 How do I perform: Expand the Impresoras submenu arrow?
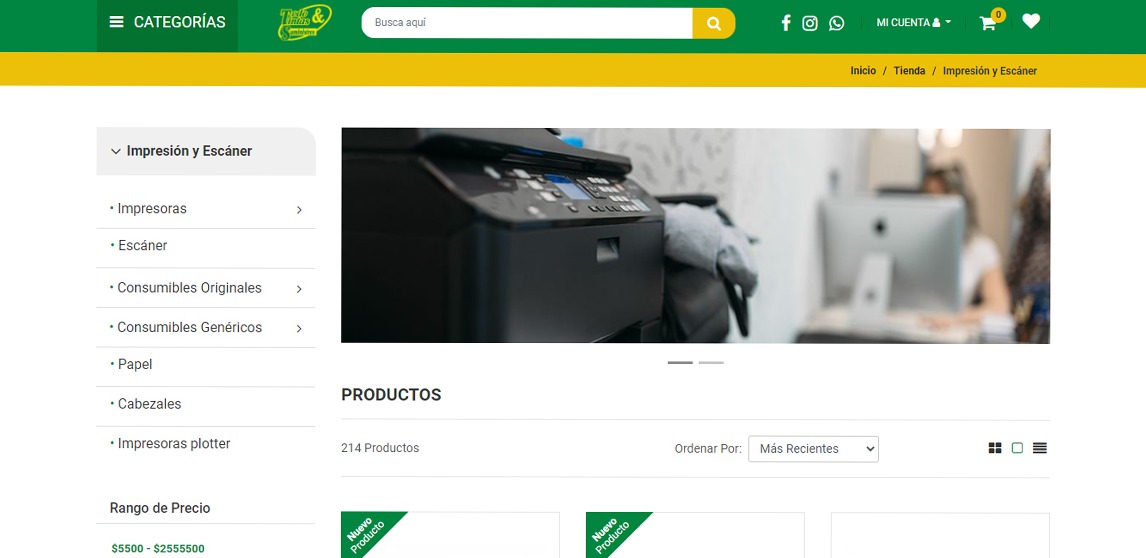coord(299,210)
